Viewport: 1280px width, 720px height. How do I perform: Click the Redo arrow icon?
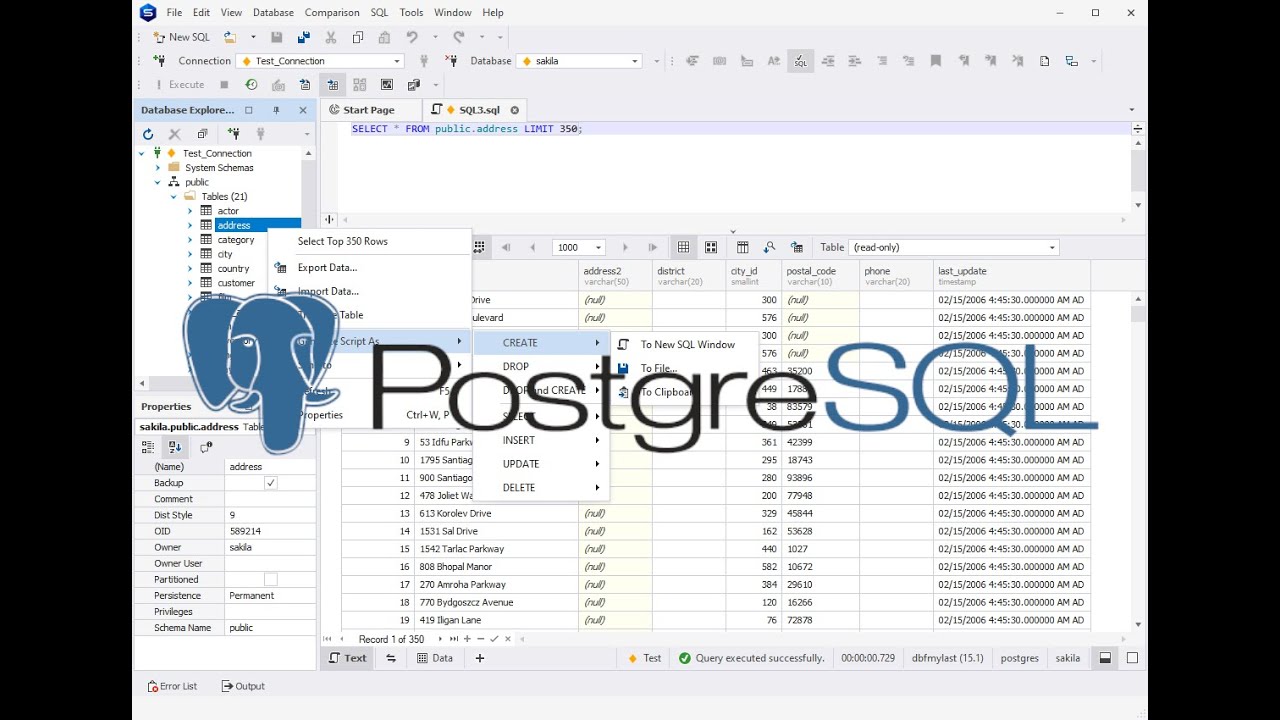click(x=458, y=37)
